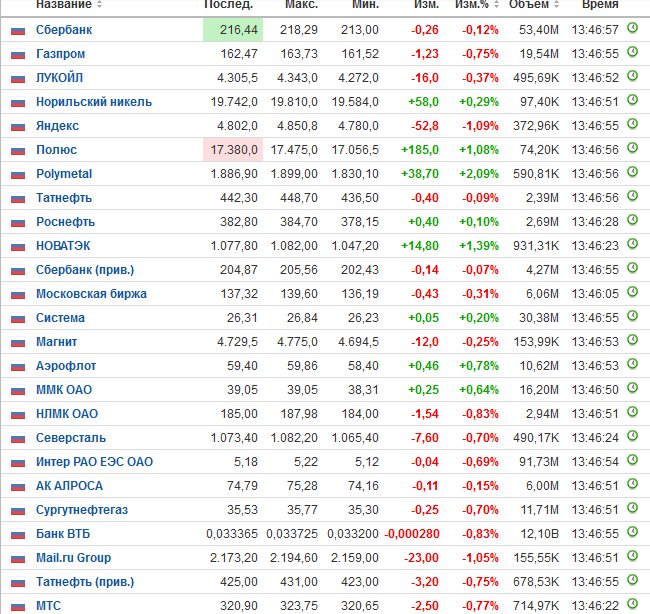Open the Polymetal stock link

coord(64,174)
